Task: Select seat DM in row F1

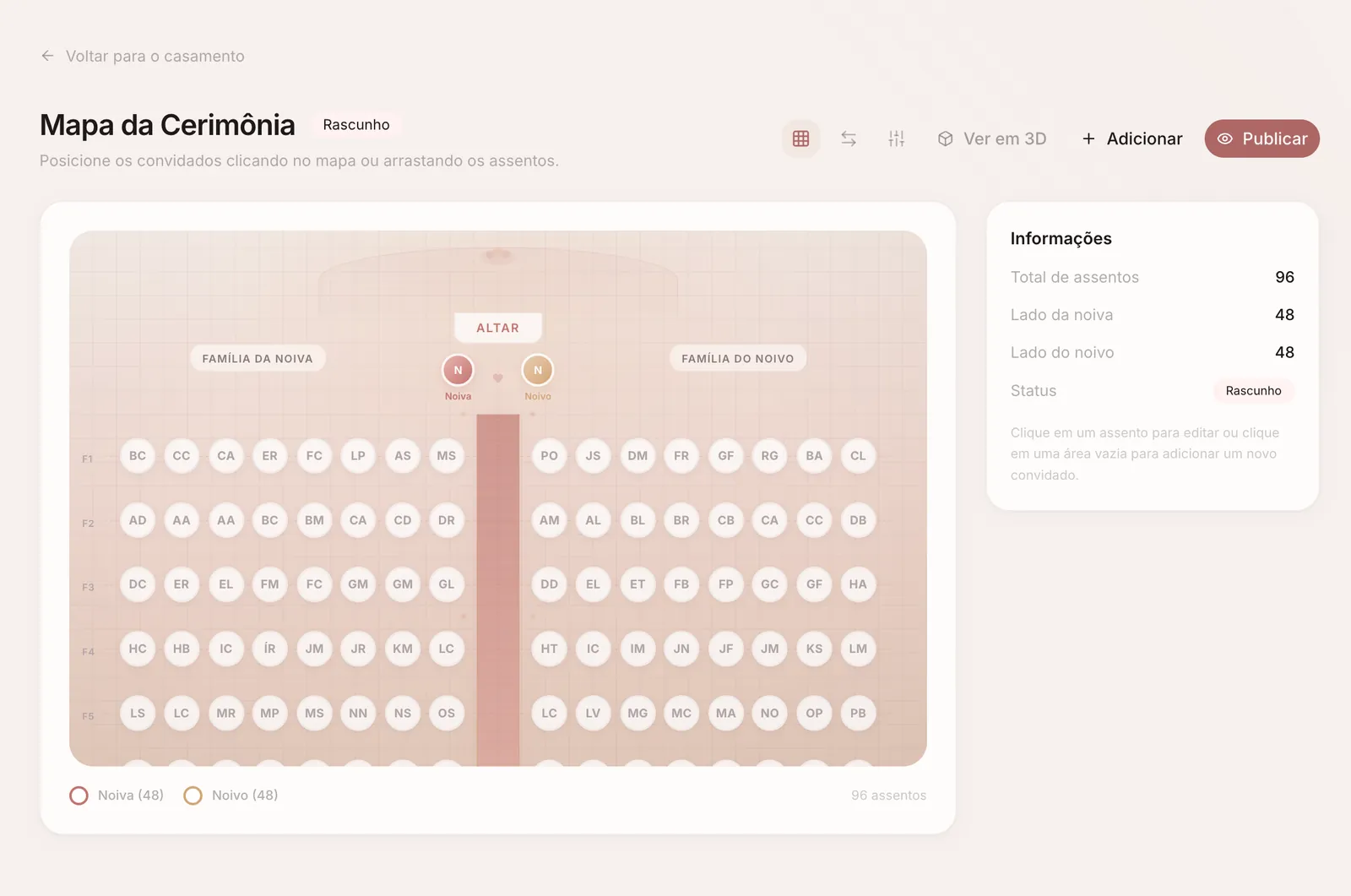Action: coord(638,456)
